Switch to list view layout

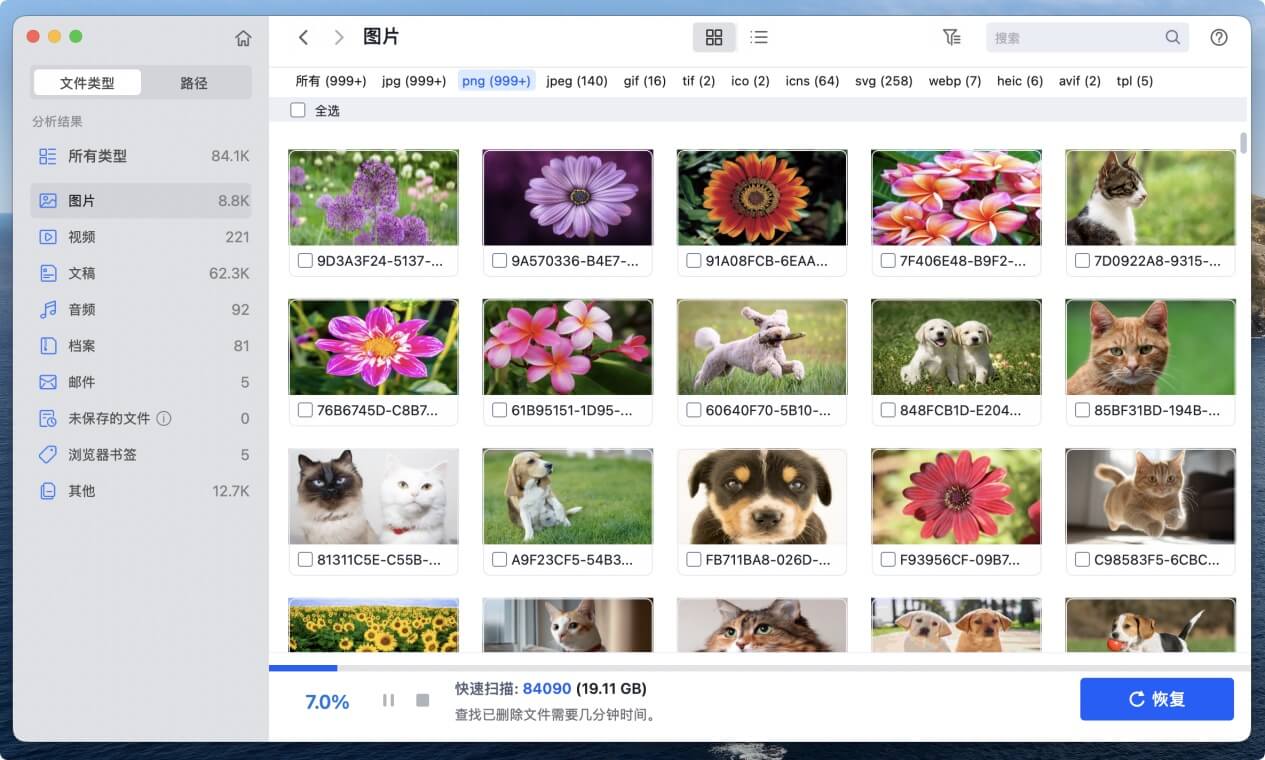pyautogui.click(x=759, y=36)
